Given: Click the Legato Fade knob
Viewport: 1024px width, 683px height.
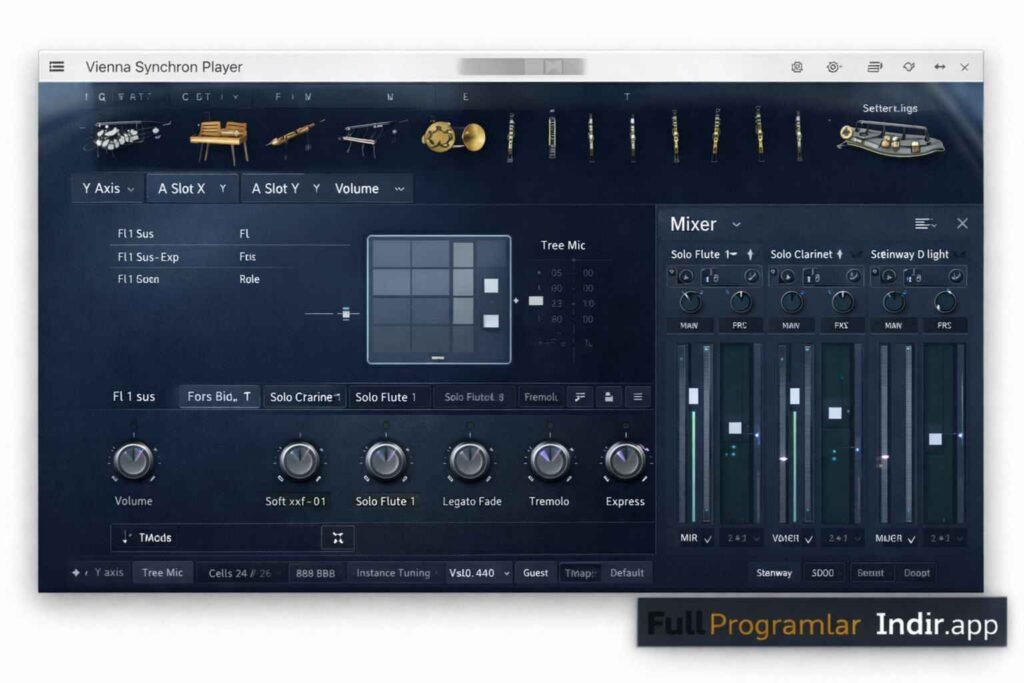Looking at the screenshot, I should (470, 462).
